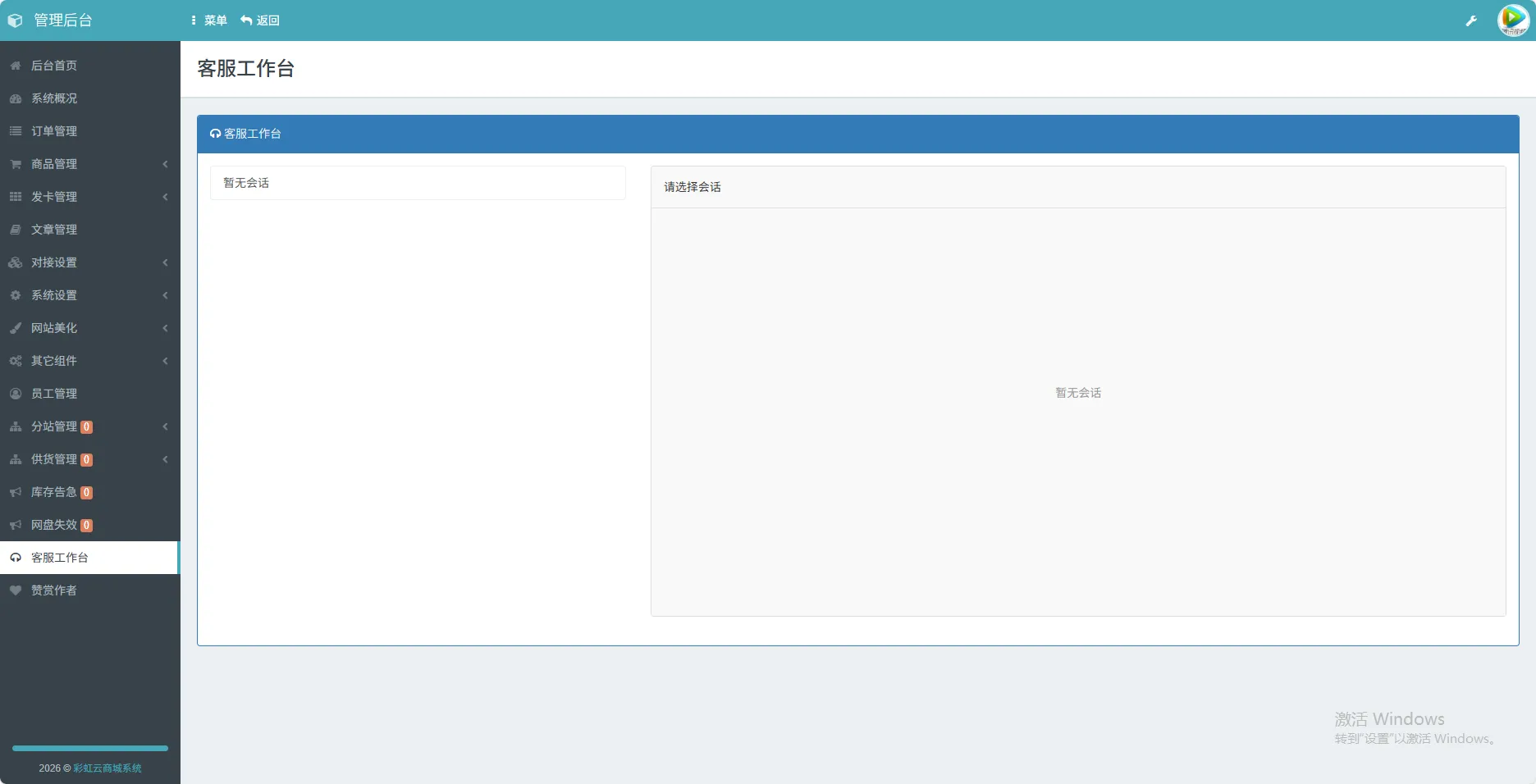Toggle the sidebar with 菜单 button
Viewport: 1536px width, 784px height.
coord(209,21)
